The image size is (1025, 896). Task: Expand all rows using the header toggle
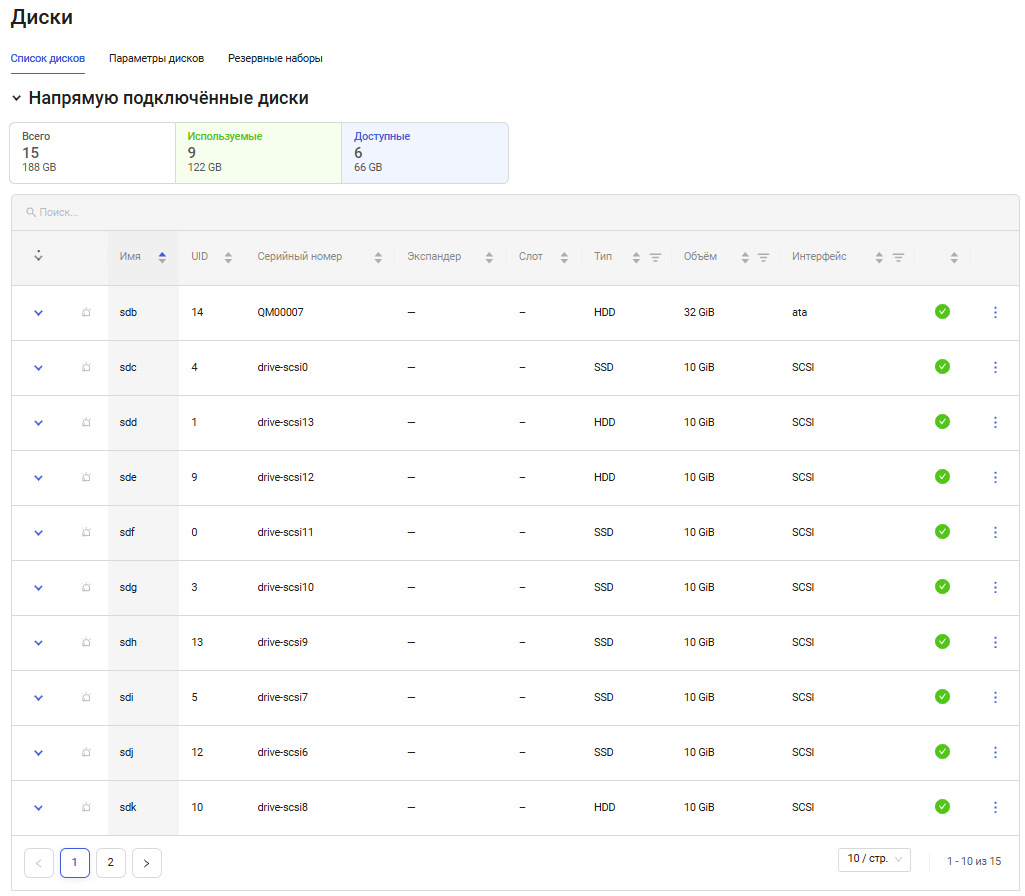click(x=39, y=256)
